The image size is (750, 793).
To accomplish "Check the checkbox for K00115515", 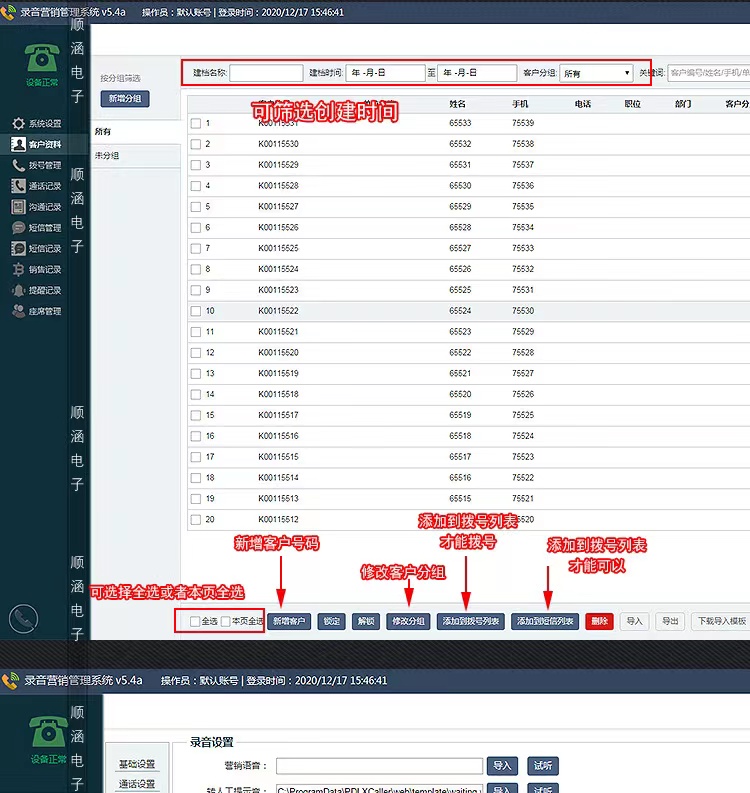I will 196,457.
